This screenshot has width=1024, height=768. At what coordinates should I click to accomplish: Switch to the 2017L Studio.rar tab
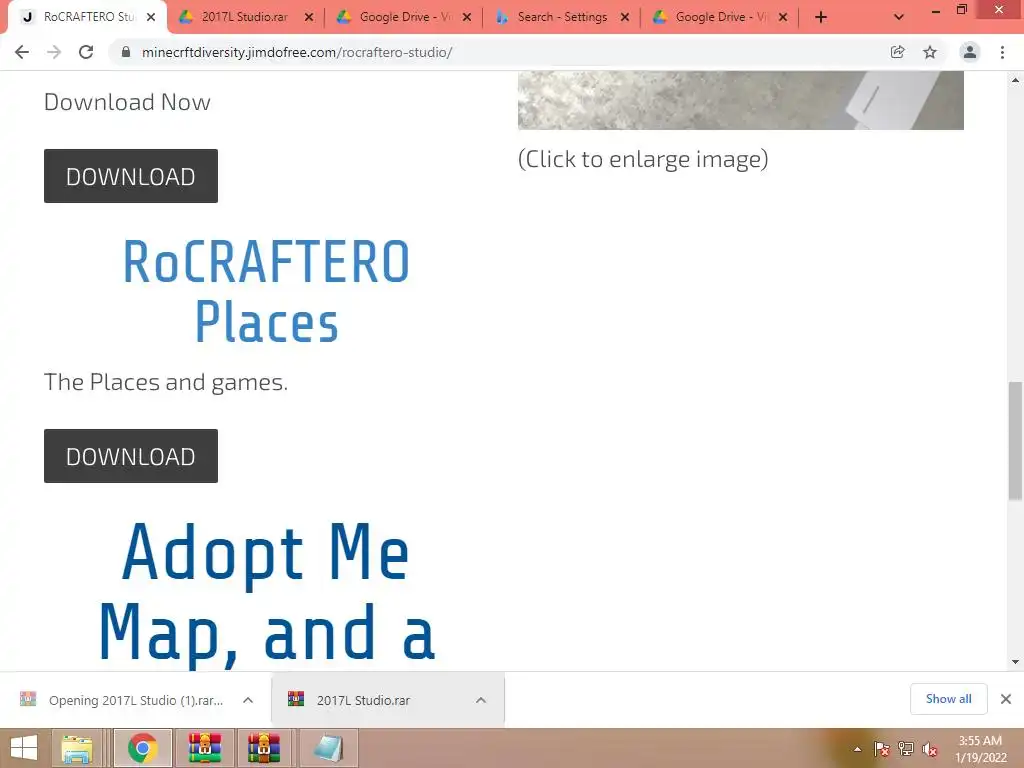click(244, 17)
